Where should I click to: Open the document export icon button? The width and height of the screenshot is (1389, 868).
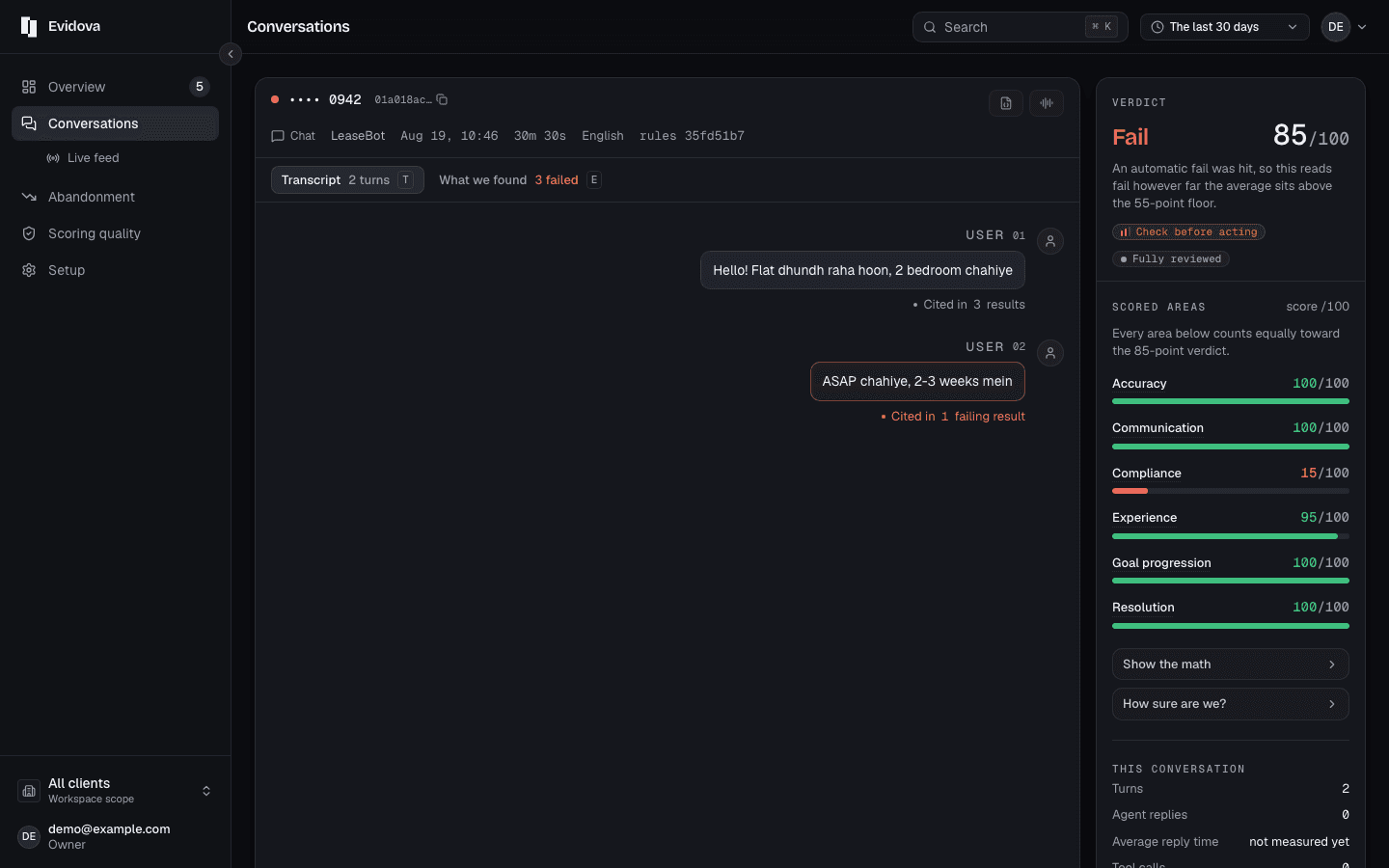tap(1006, 103)
